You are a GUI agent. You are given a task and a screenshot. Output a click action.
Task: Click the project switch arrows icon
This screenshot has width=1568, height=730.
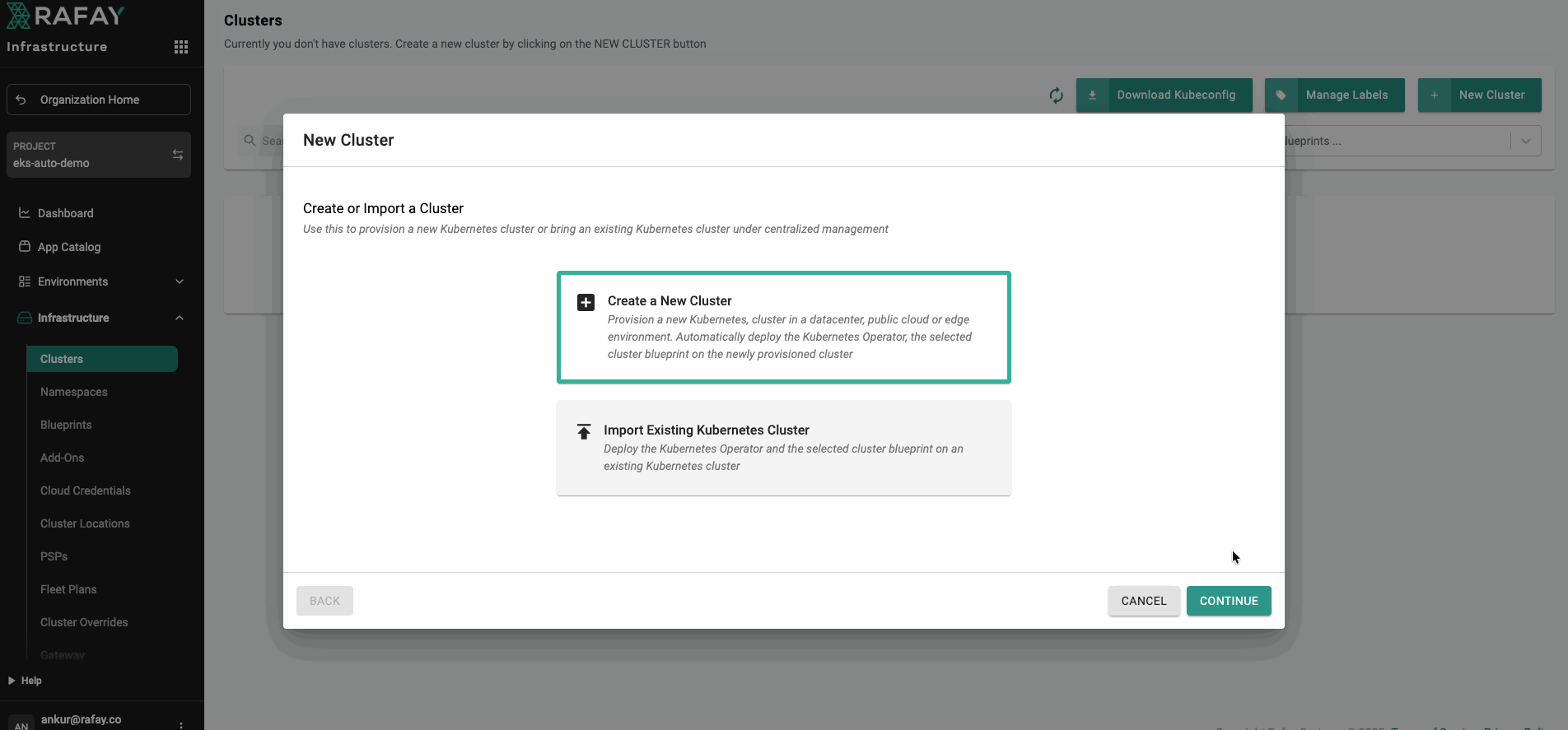[x=178, y=155]
